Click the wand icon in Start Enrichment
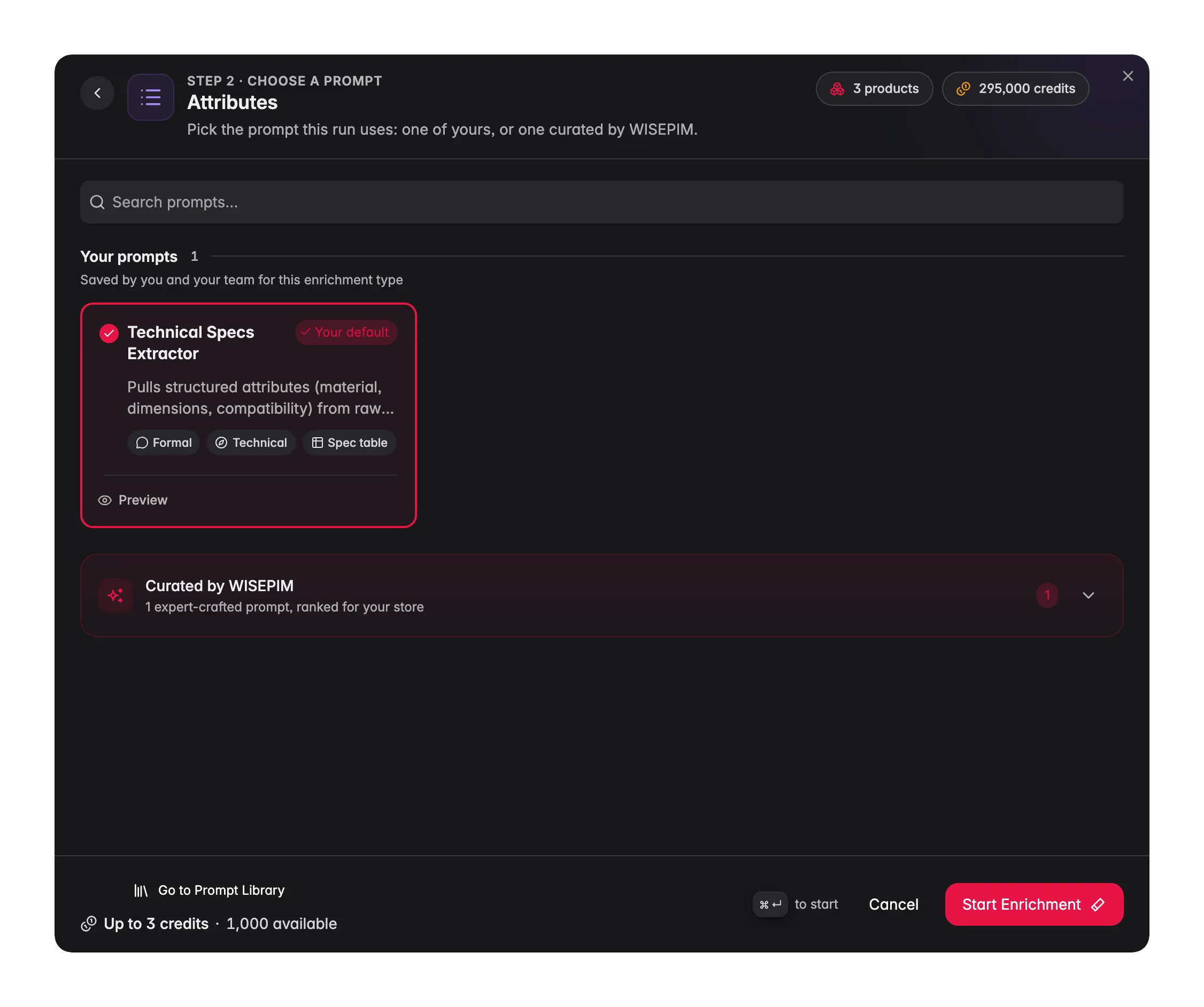 1098,904
